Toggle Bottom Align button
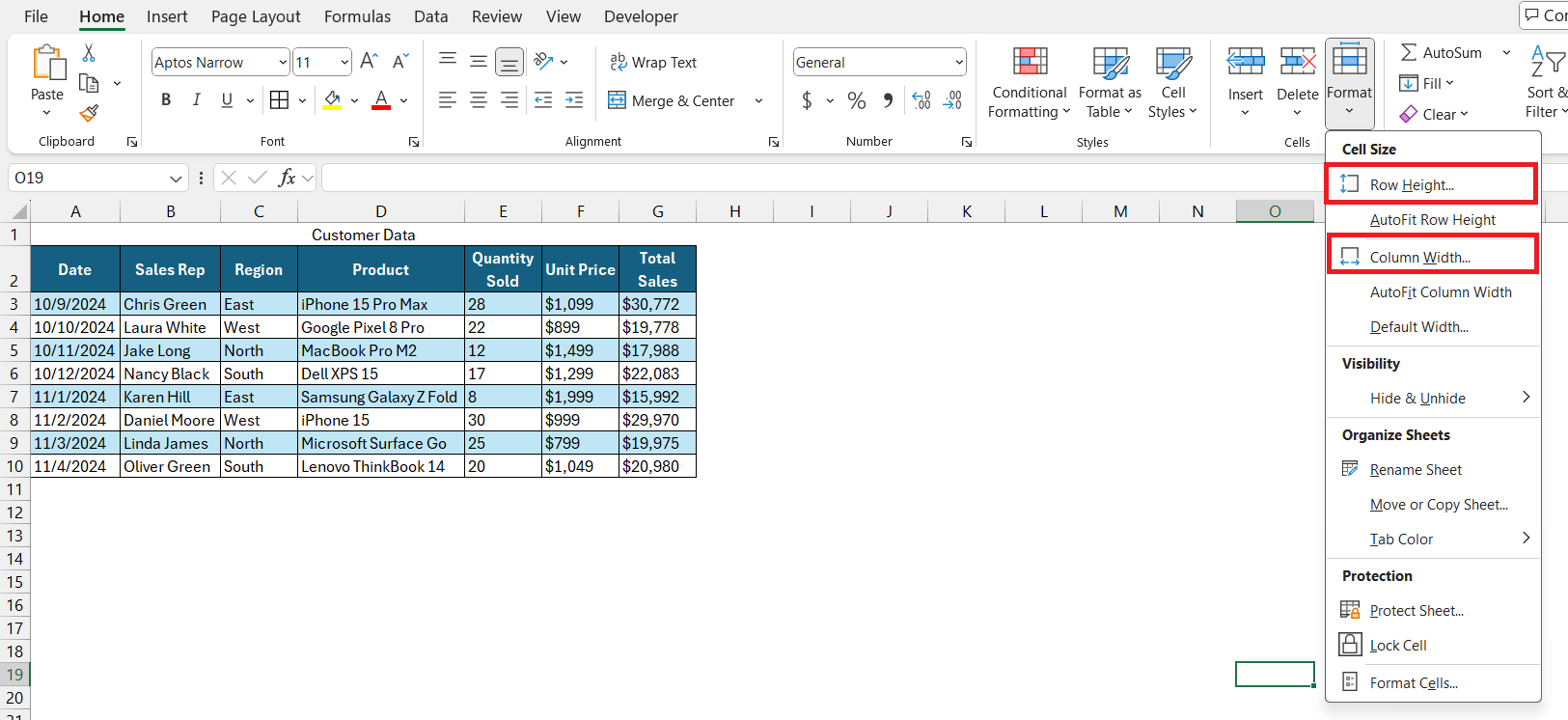Image resolution: width=1568 pixels, height=720 pixels. click(x=509, y=62)
